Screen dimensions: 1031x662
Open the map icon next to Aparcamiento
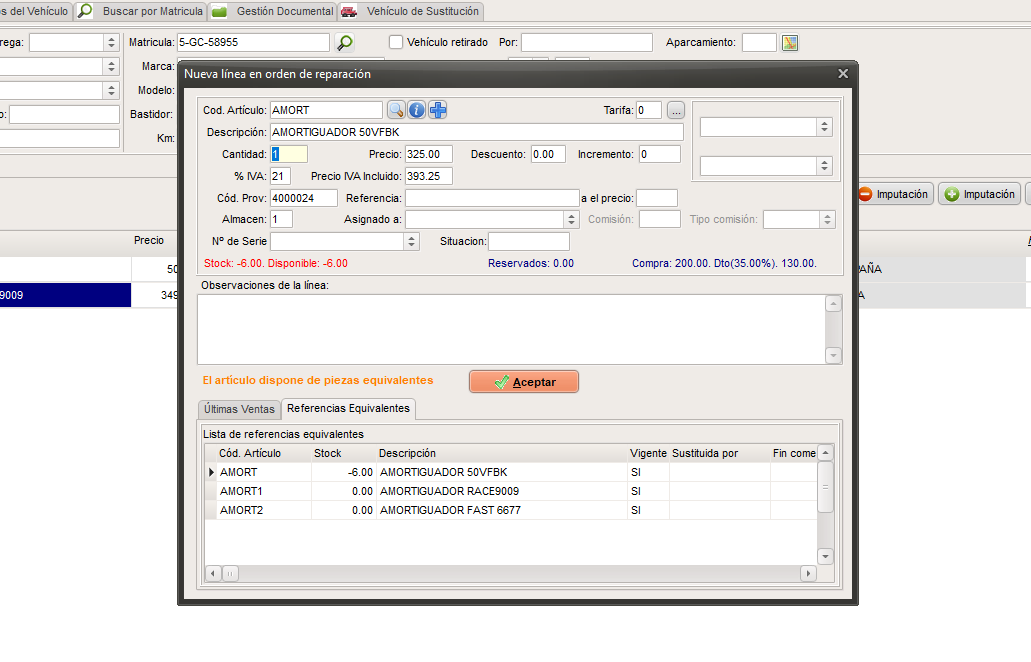[790, 43]
